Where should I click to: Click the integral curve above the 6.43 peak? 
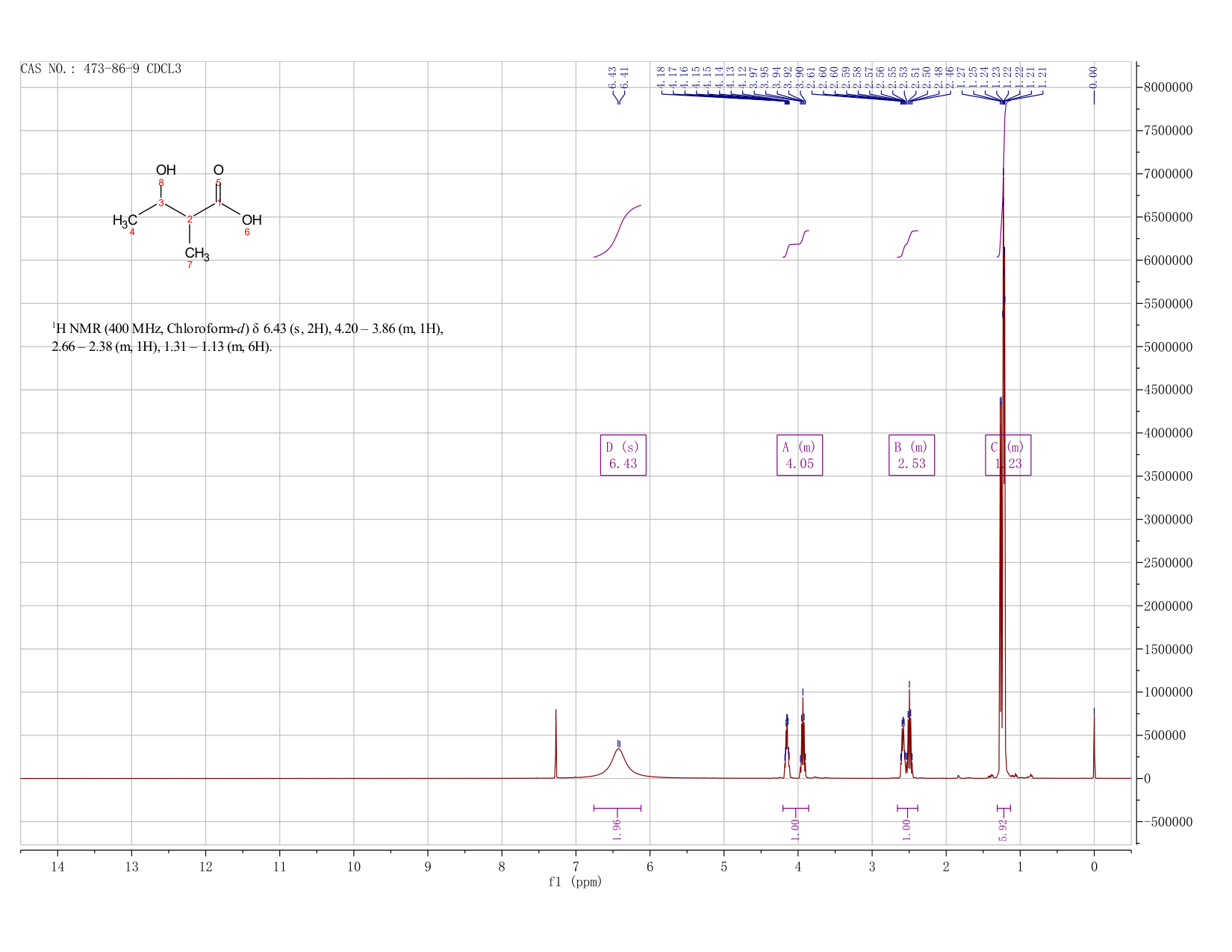coord(617,231)
